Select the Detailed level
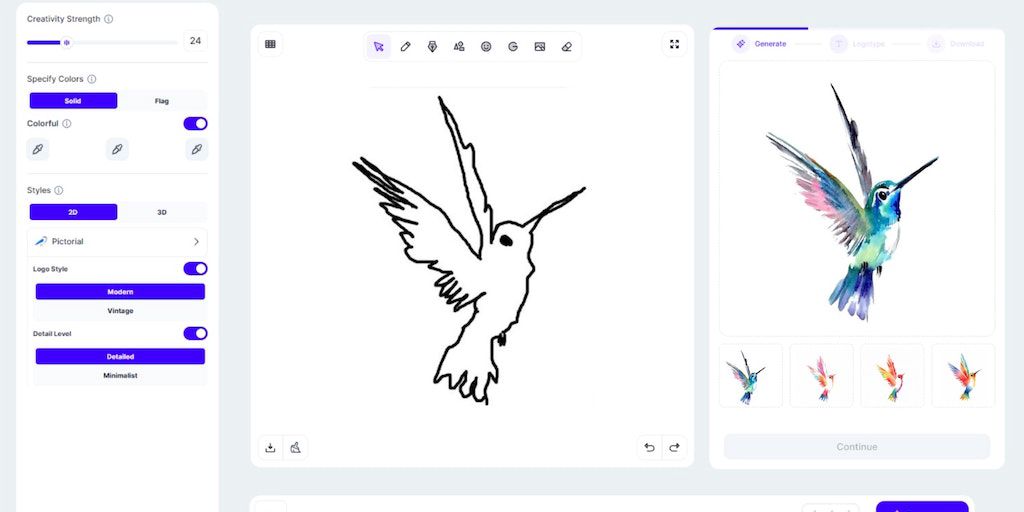The image size is (1024, 512). (x=120, y=357)
